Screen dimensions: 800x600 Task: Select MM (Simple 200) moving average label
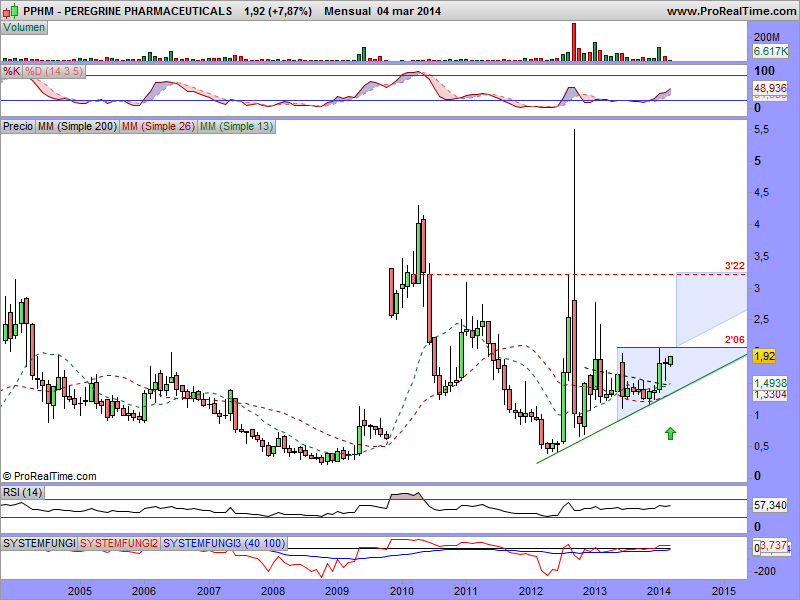pyautogui.click(x=78, y=126)
